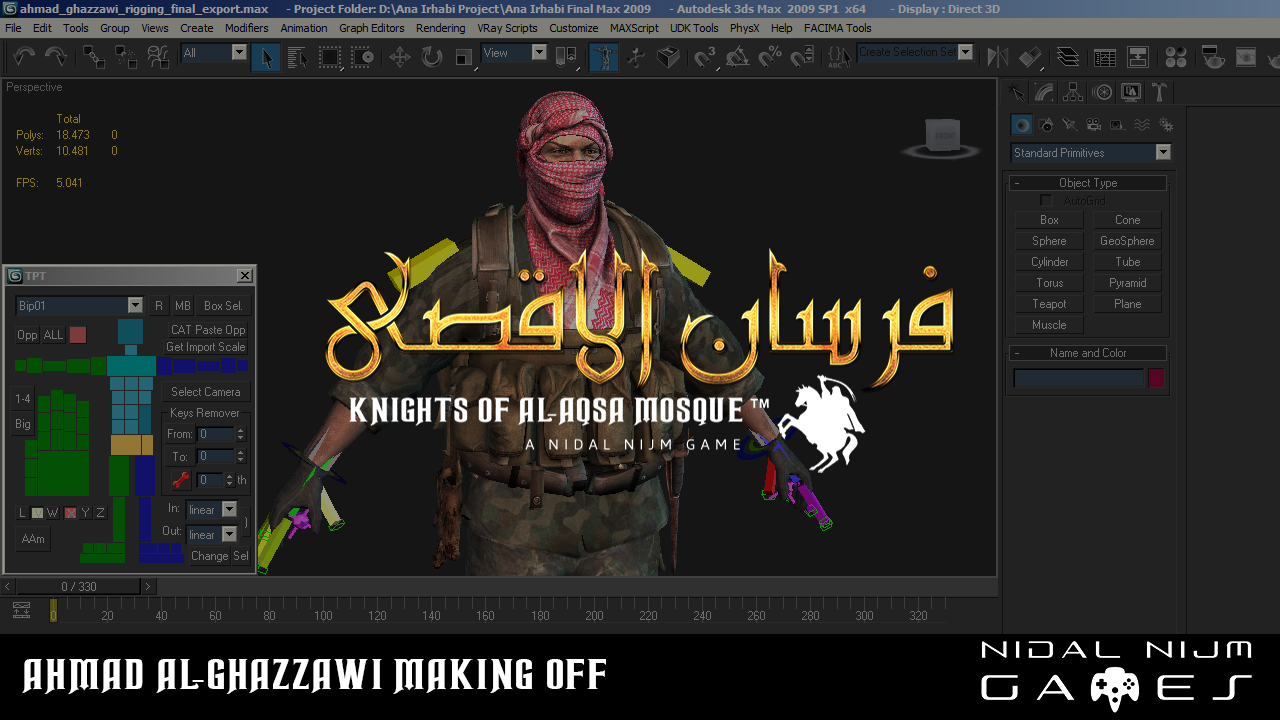The image size is (1280, 720).
Task: Open the Layer Manager icon
Action: [1068, 57]
